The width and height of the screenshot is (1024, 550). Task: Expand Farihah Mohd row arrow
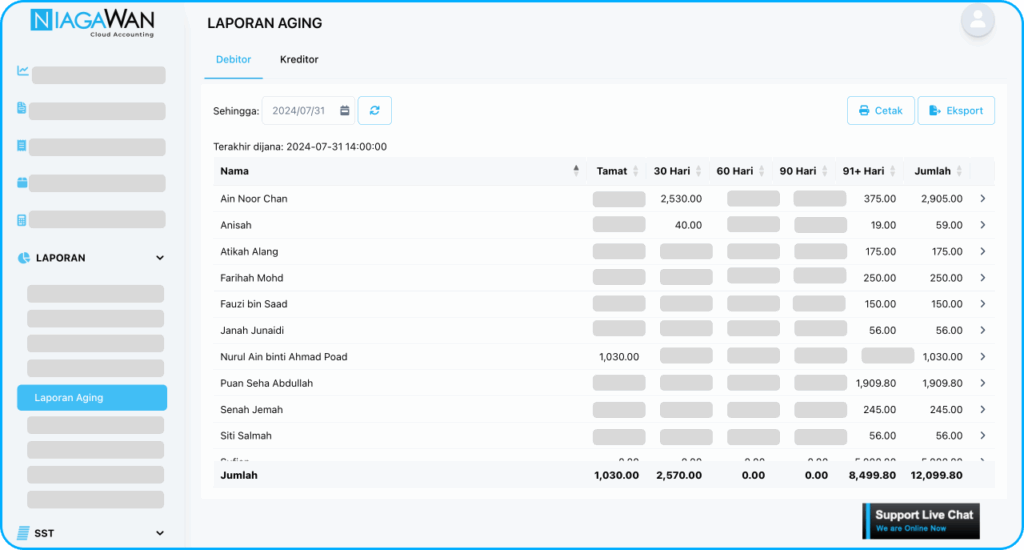[x=982, y=278]
